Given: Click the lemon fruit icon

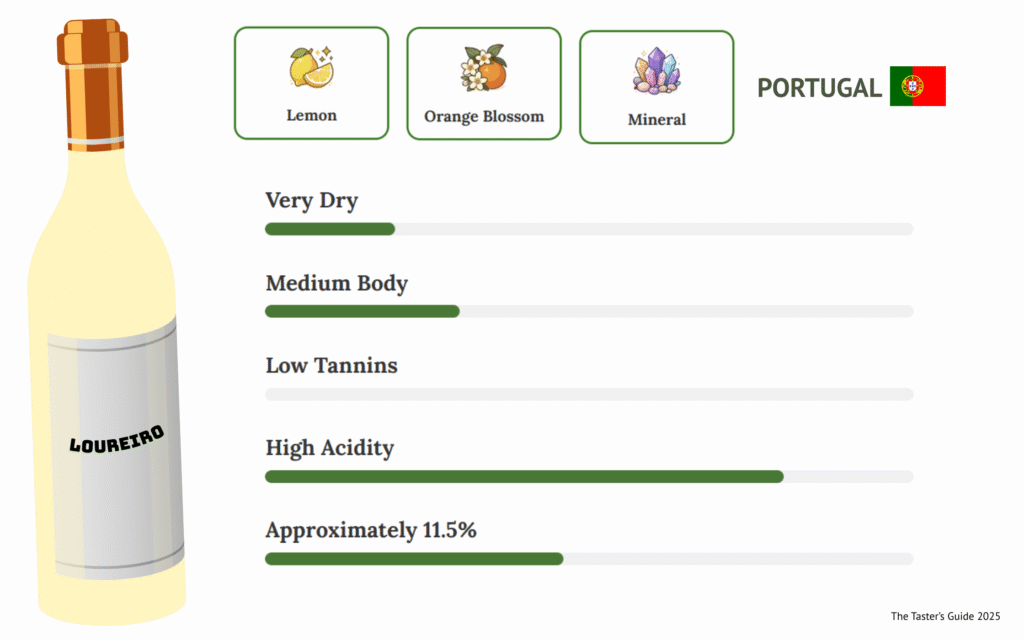Looking at the screenshot, I should [311, 68].
